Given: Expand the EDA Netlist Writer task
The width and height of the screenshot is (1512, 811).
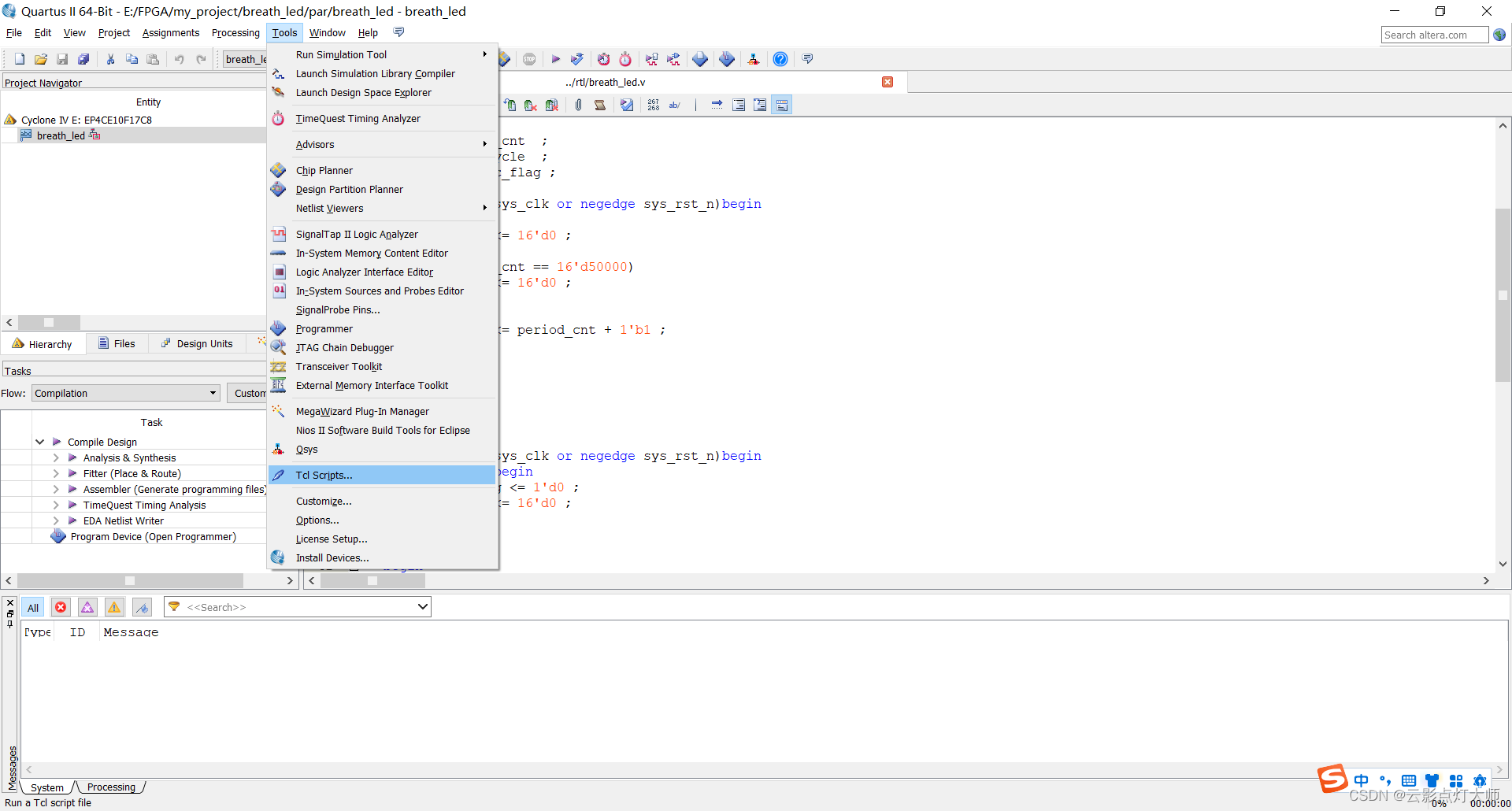Looking at the screenshot, I should [x=56, y=520].
